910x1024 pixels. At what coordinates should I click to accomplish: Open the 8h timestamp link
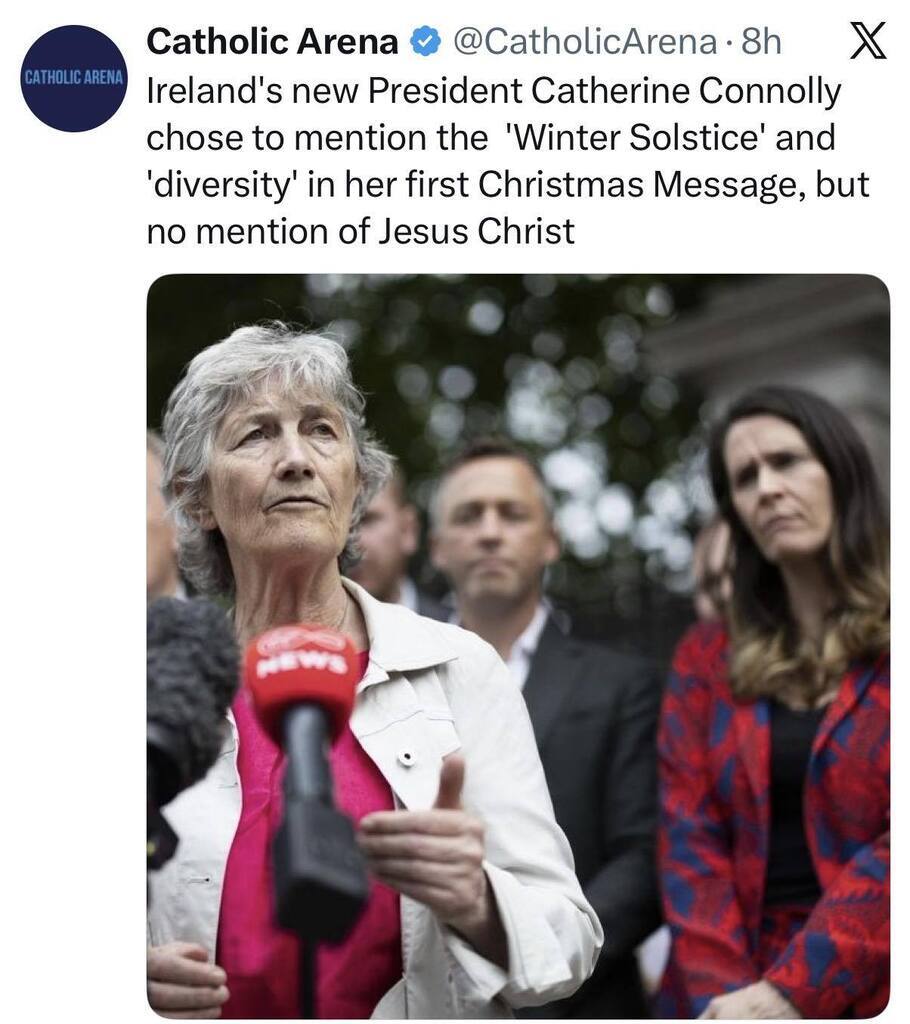click(x=761, y=42)
